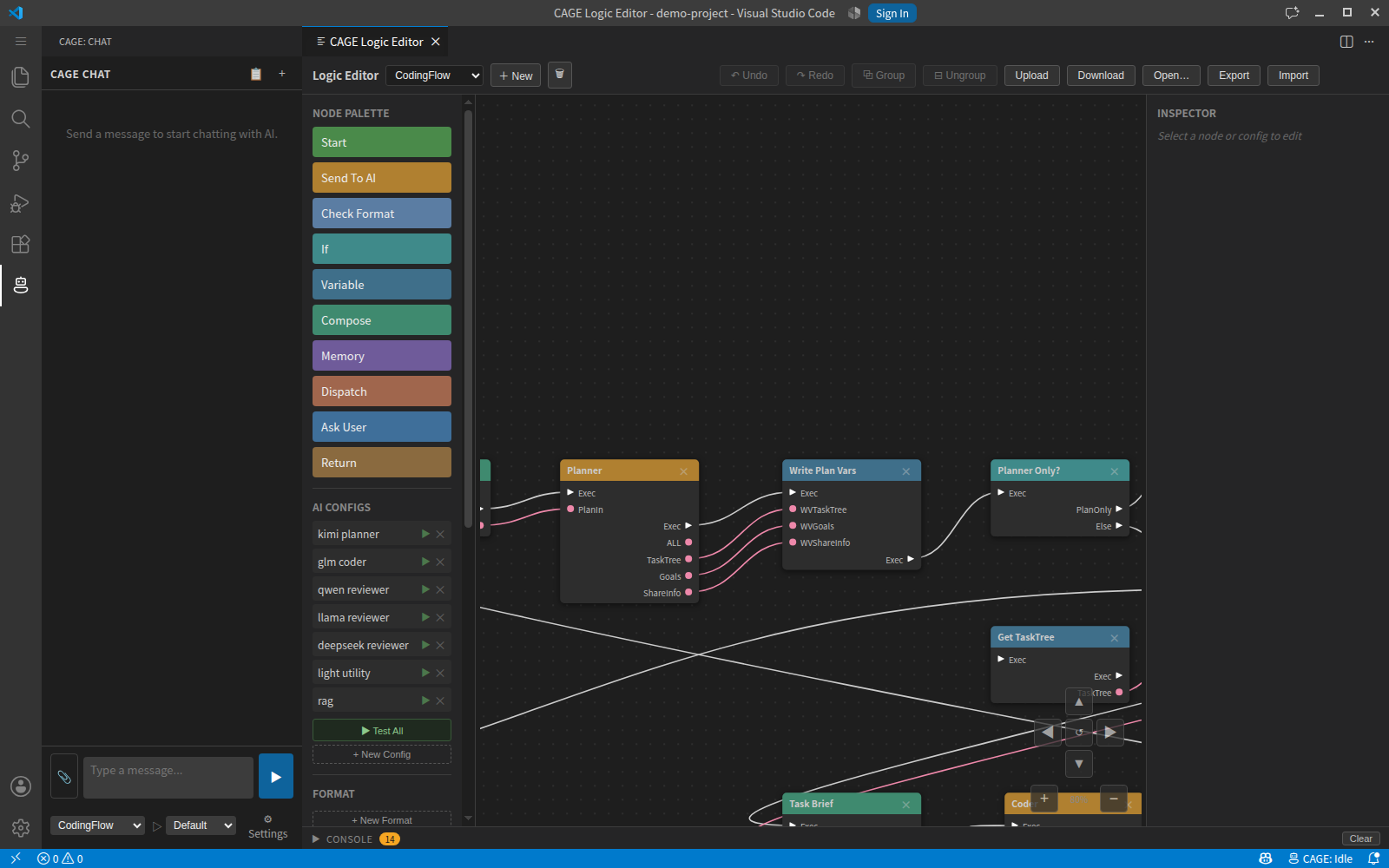Open the Search view in activity bar
The image size is (1389, 868).
tap(21, 119)
